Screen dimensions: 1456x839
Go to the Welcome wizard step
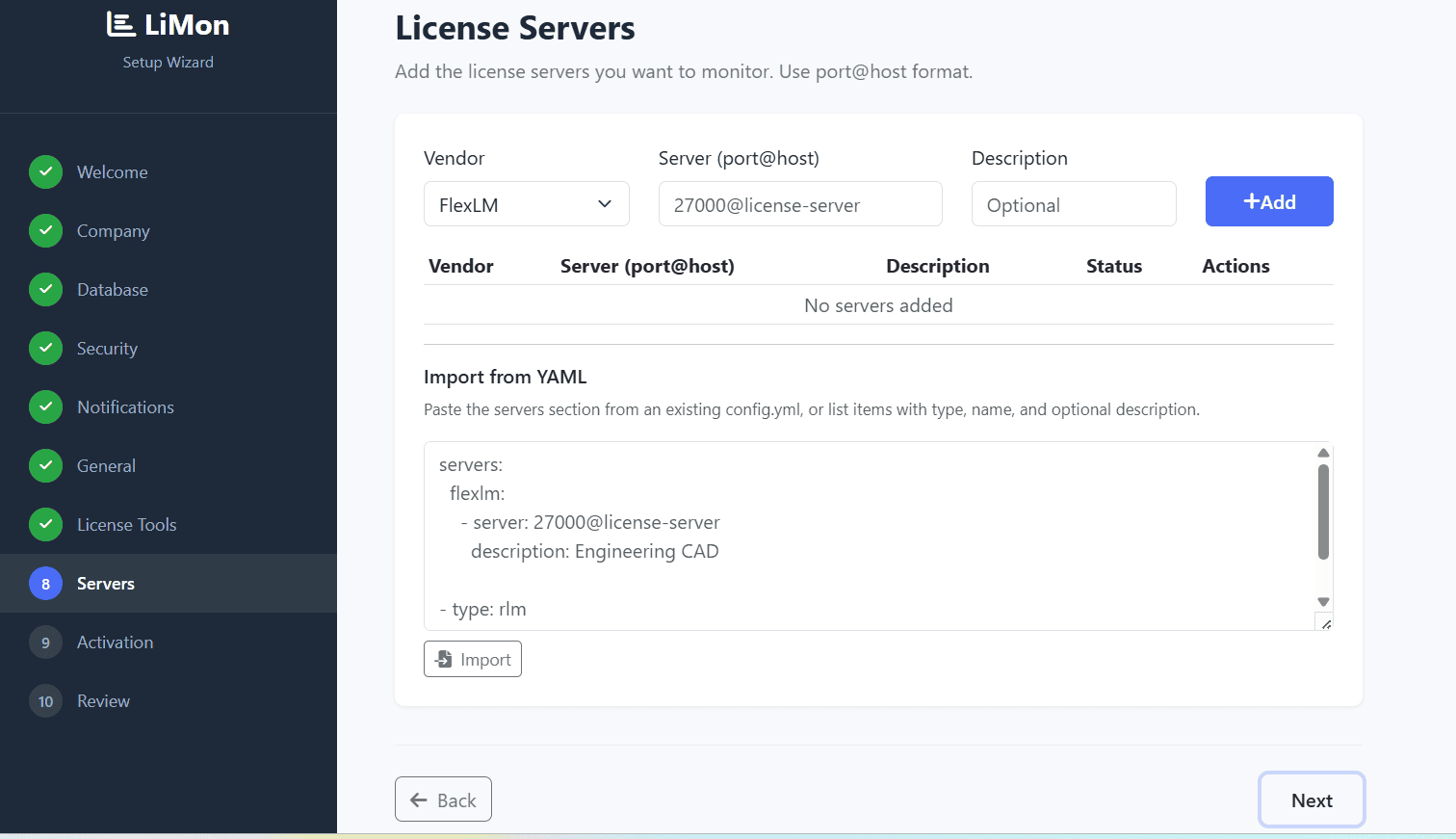point(169,171)
